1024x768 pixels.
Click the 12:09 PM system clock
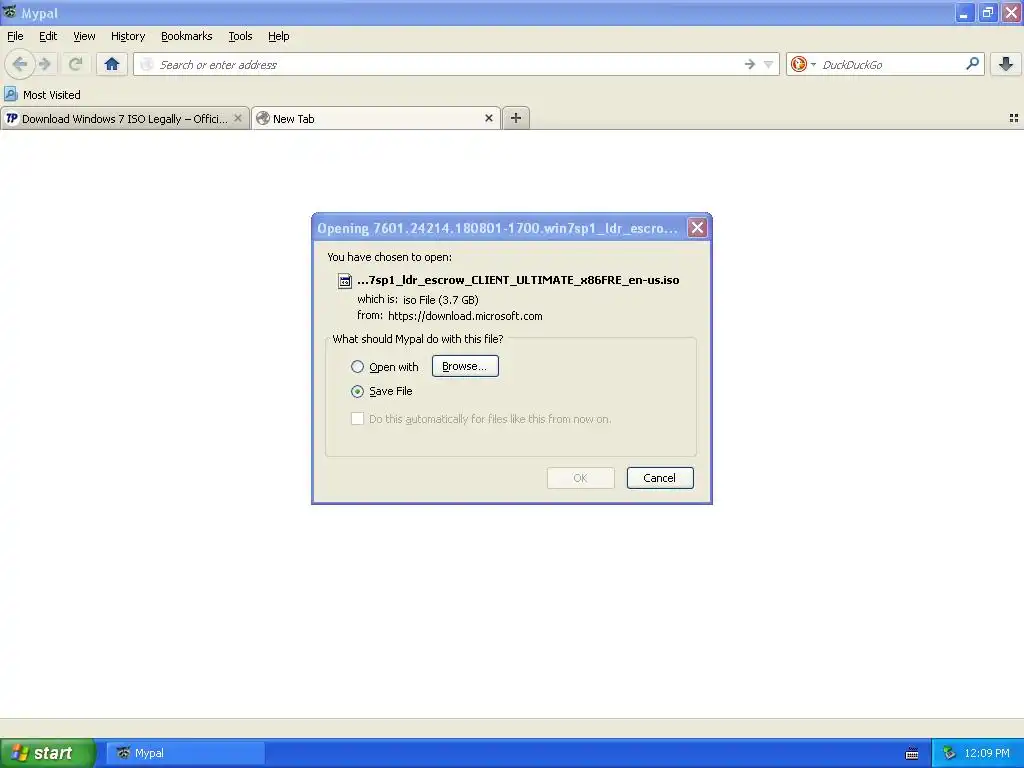point(987,753)
